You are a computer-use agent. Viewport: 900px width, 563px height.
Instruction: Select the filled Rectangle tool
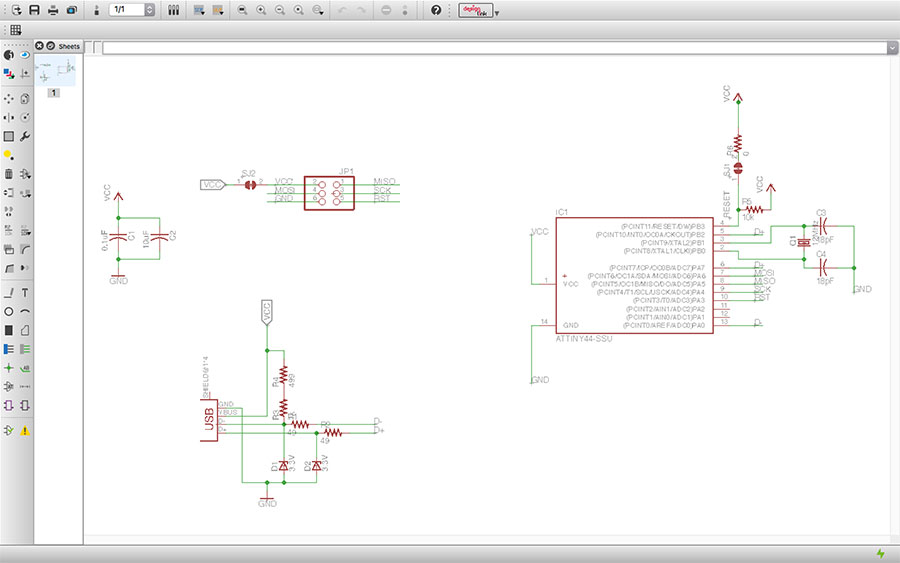(x=9, y=330)
